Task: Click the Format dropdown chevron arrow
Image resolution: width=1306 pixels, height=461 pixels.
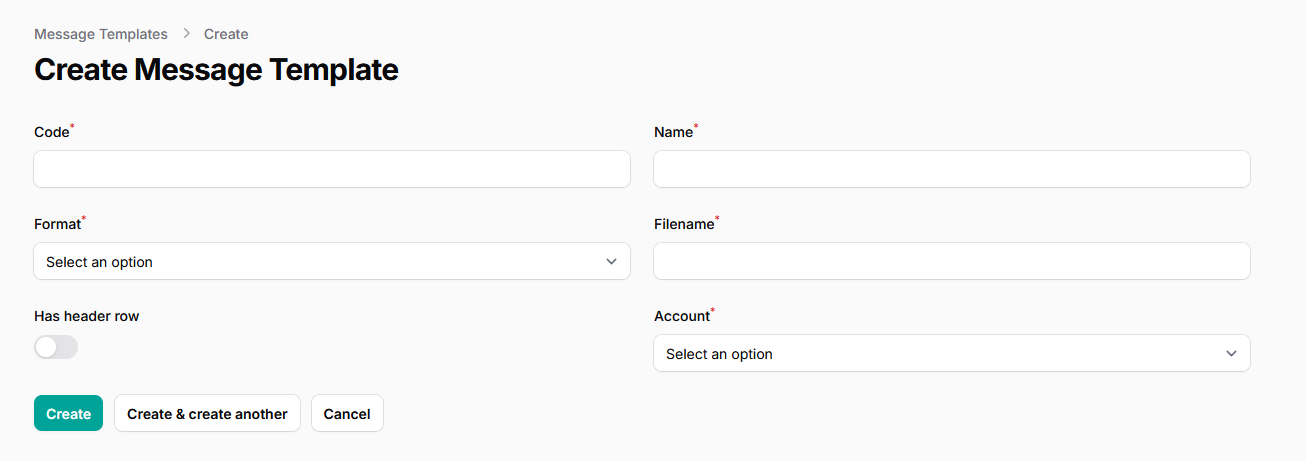Action: 611,262
